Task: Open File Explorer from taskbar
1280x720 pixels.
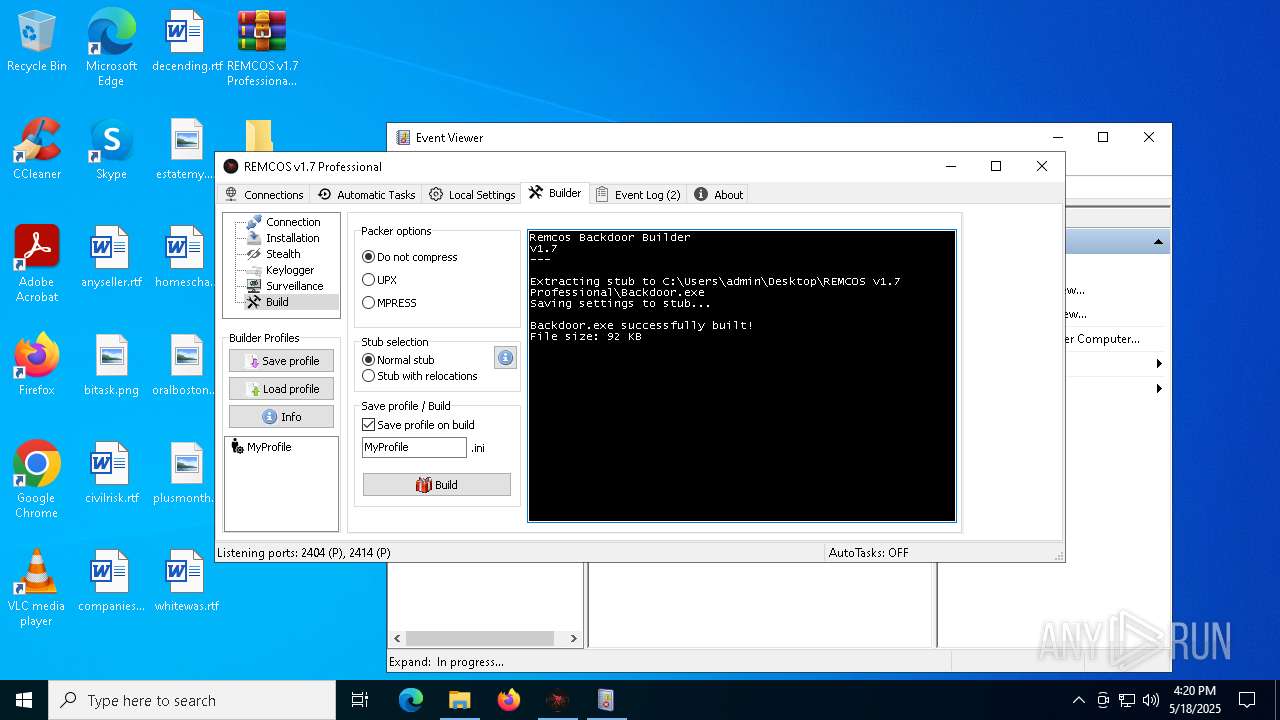Action: [460, 700]
